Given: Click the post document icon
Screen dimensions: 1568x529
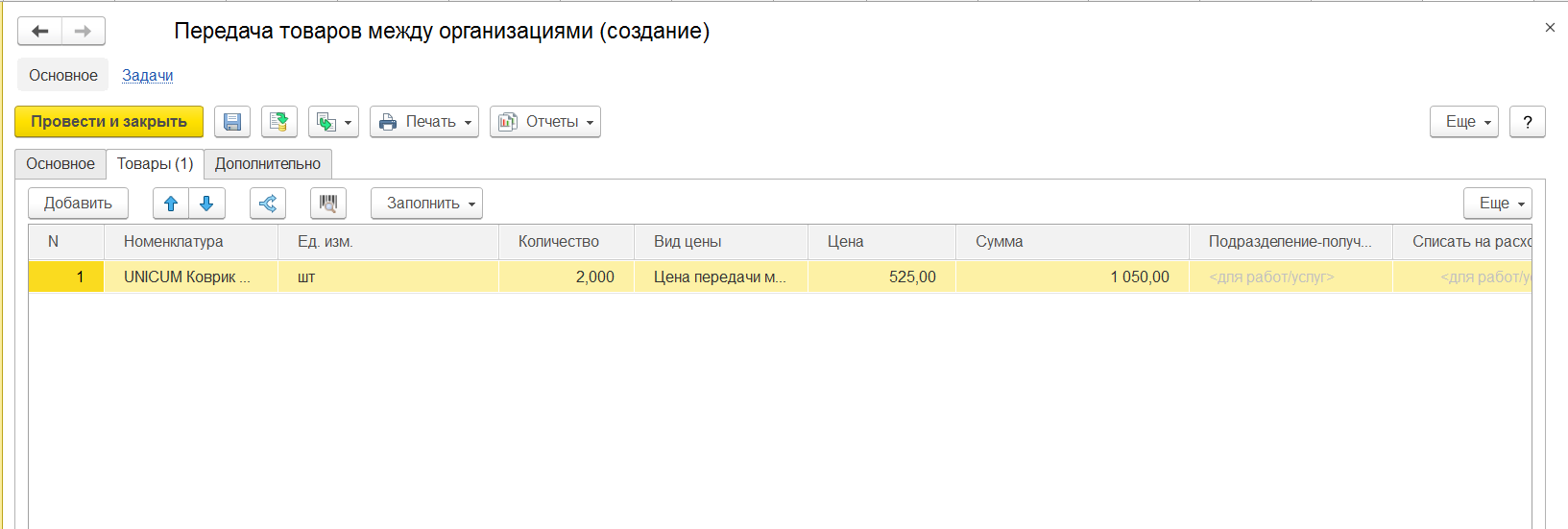Looking at the screenshot, I should coord(279,122).
